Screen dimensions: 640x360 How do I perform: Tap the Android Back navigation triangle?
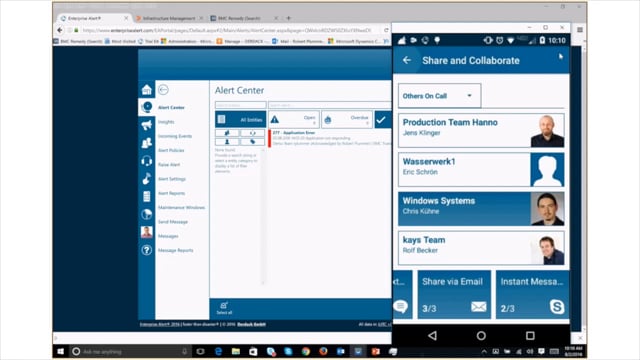432,336
